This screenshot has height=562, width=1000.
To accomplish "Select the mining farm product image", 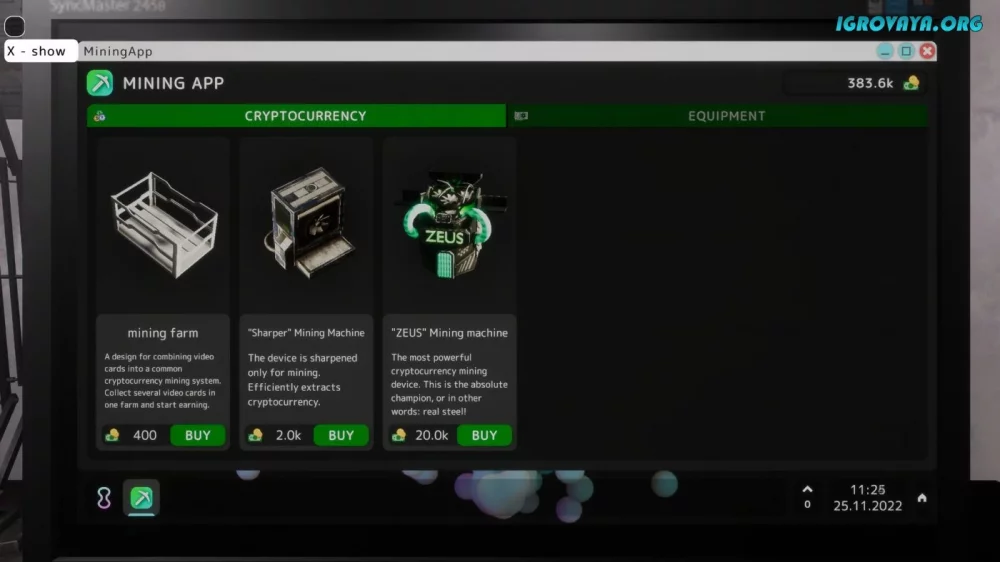I will [163, 225].
